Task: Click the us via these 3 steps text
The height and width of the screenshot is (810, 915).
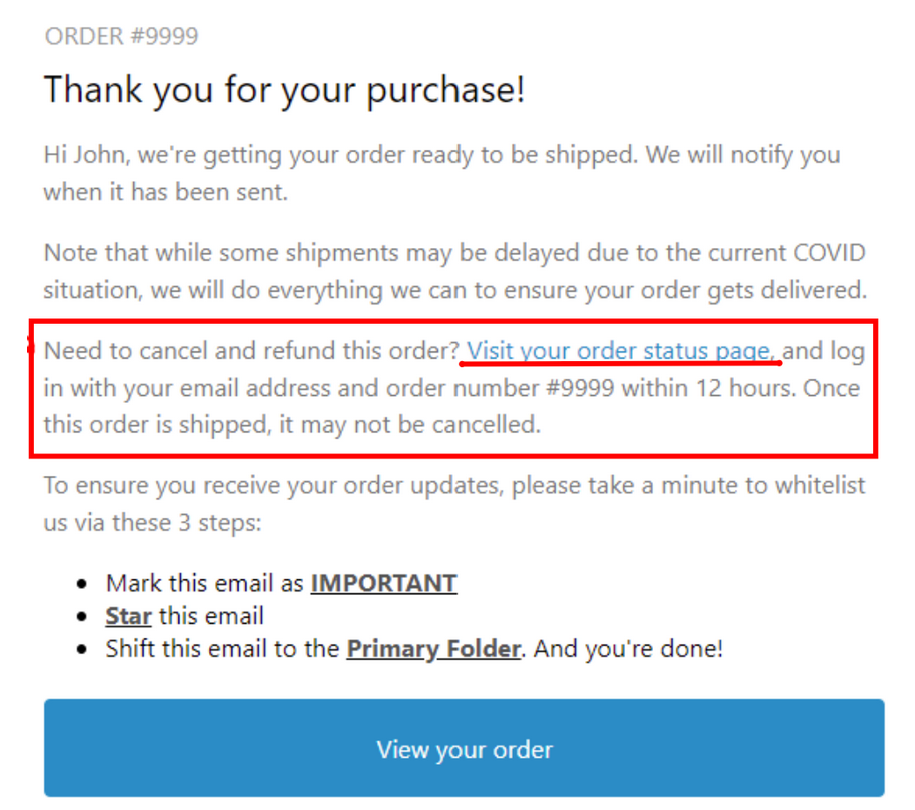Action: coord(152,523)
